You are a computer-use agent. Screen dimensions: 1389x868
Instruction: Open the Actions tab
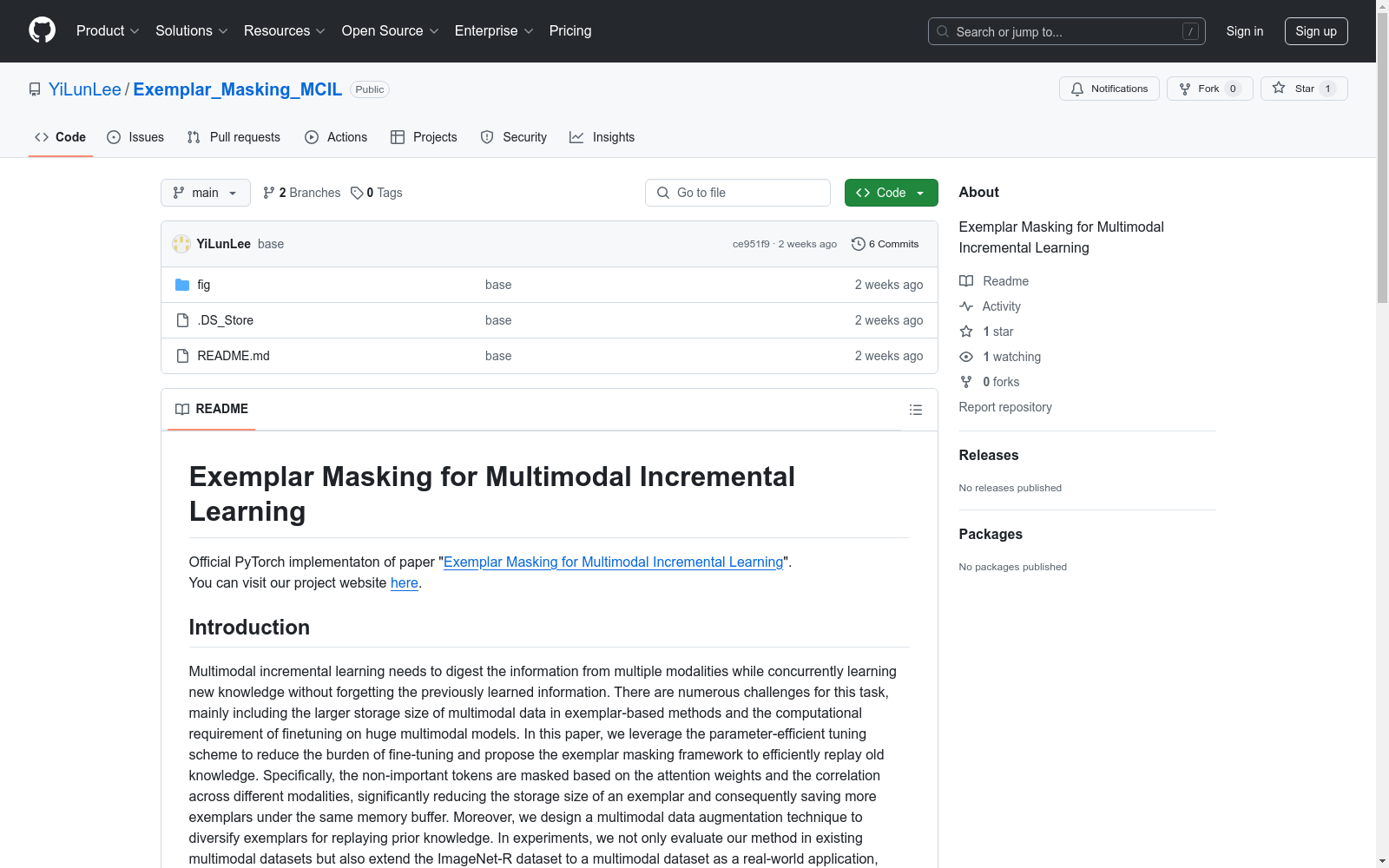click(336, 137)
